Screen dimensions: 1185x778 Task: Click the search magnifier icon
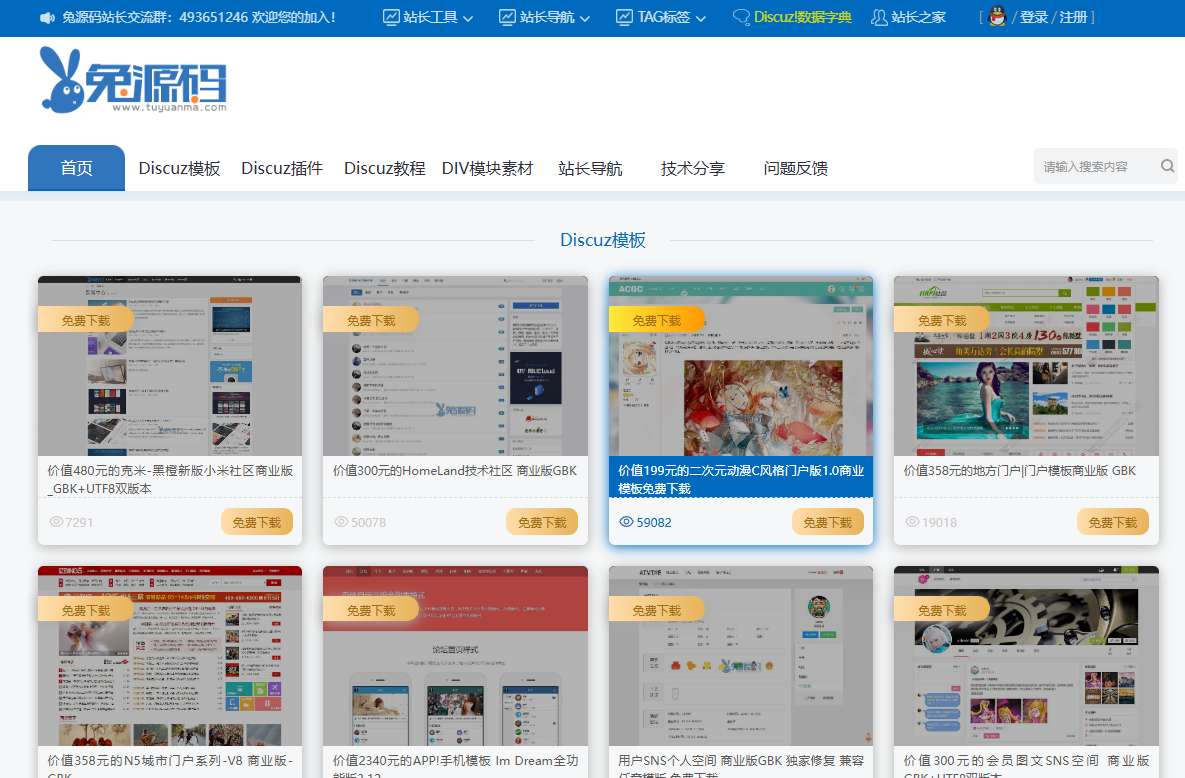1167,166
